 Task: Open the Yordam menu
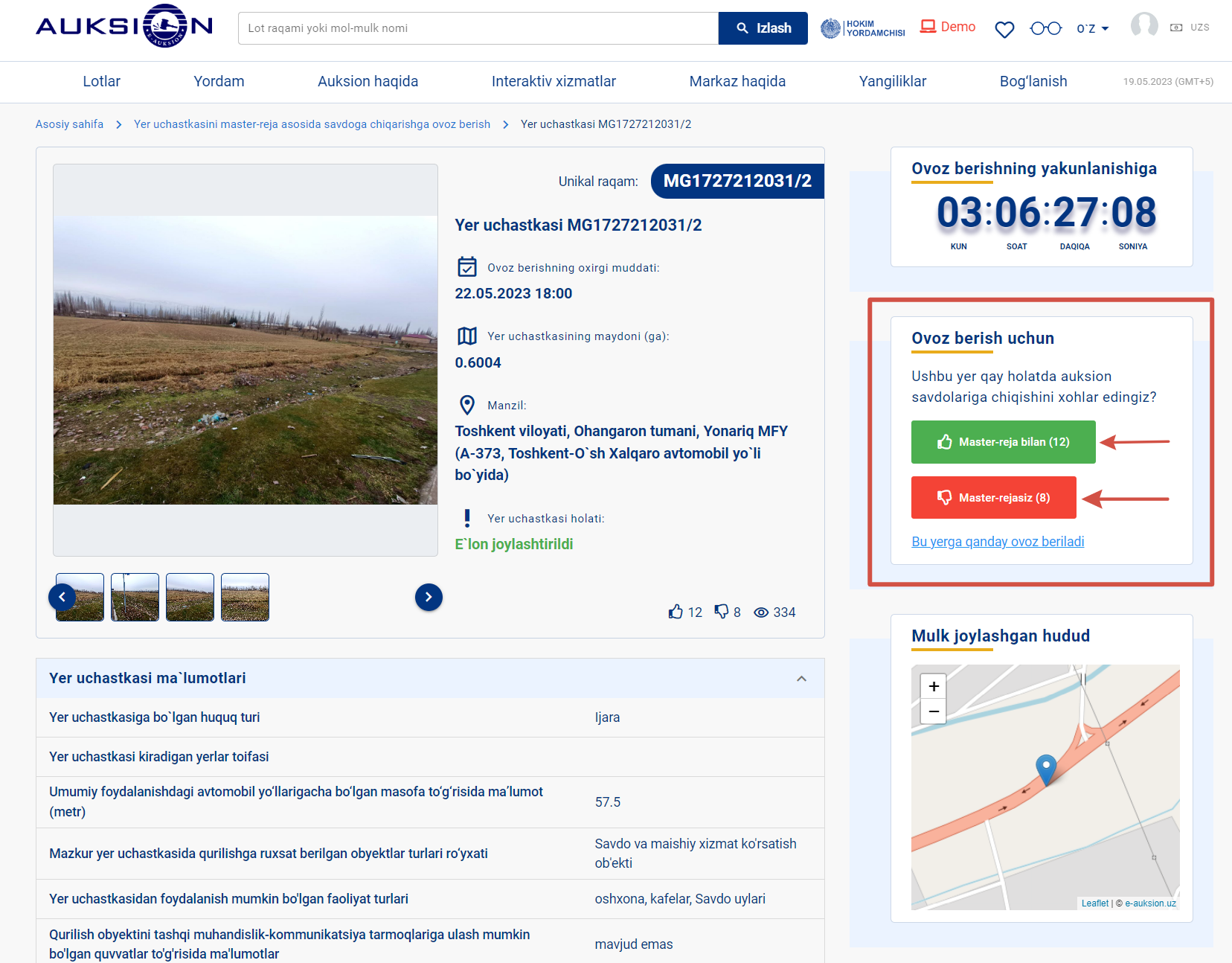[x=219, y=81]
